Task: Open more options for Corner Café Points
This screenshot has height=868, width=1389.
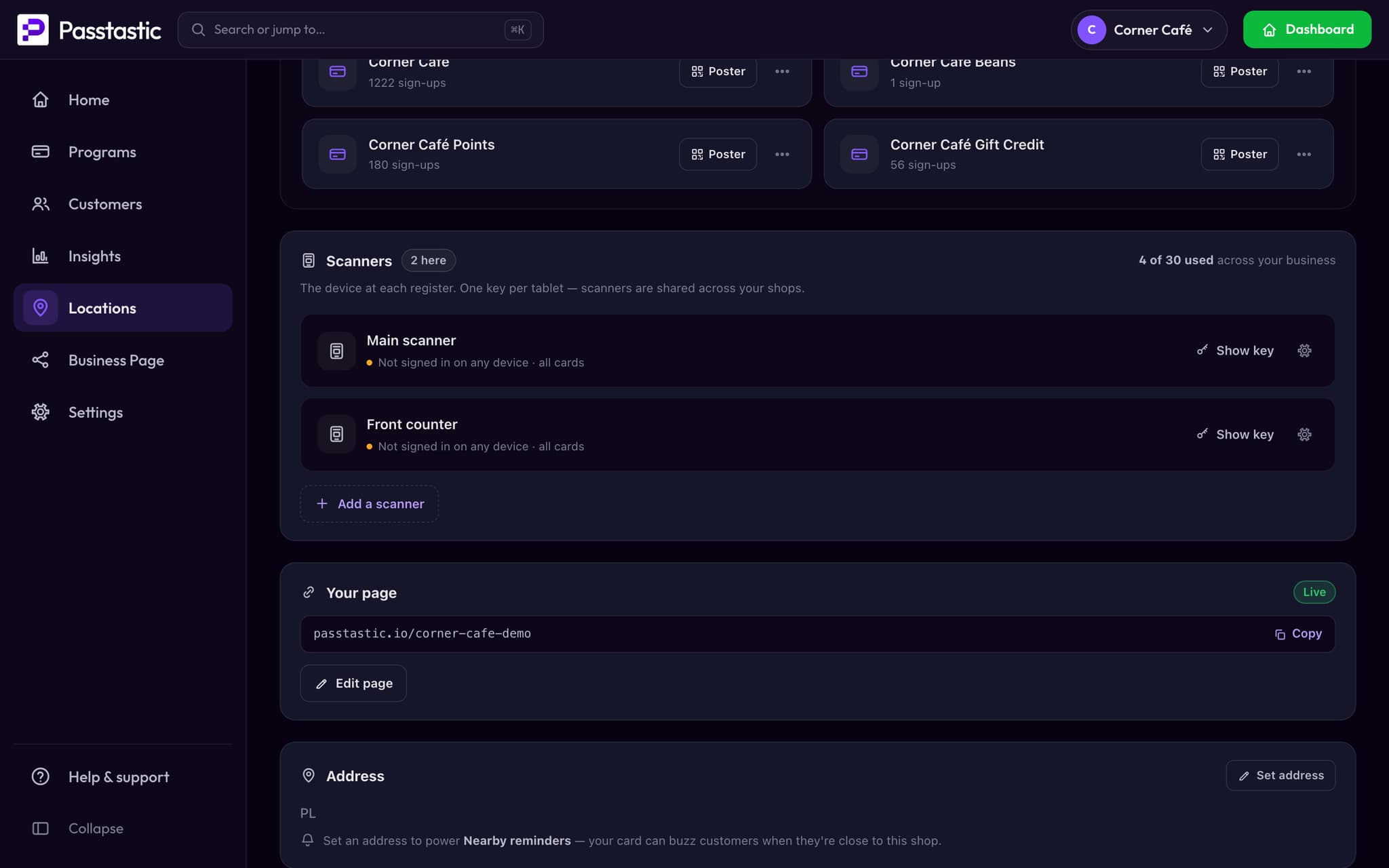Action: pos(782,155)
